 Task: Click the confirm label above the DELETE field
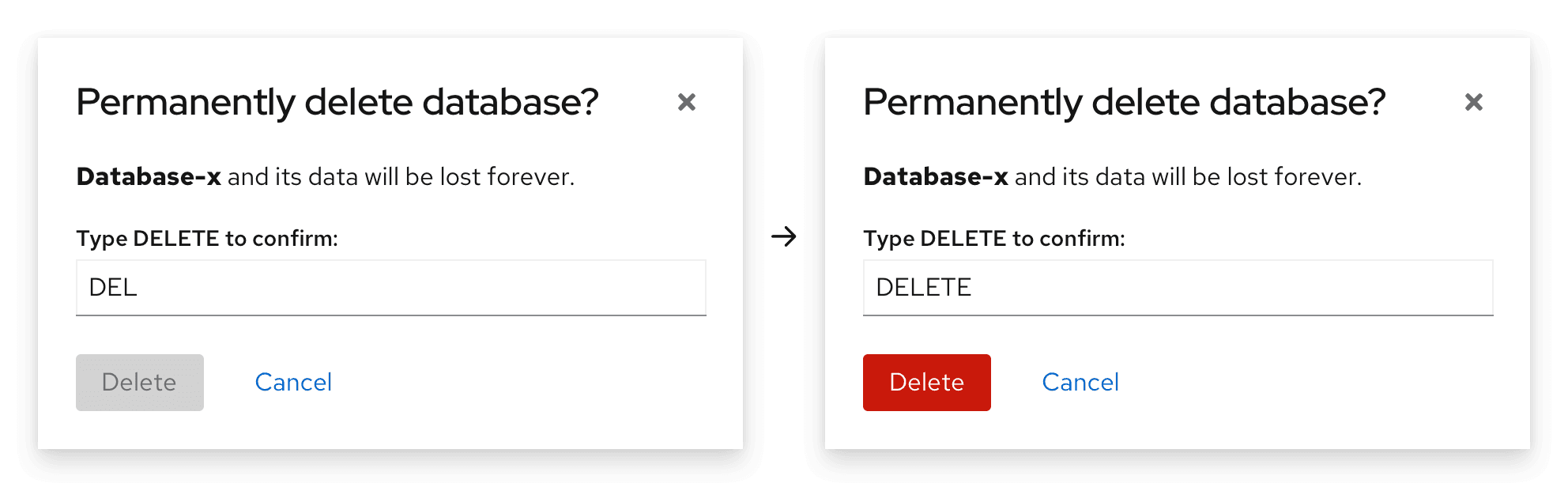click(x=994, y=239)
